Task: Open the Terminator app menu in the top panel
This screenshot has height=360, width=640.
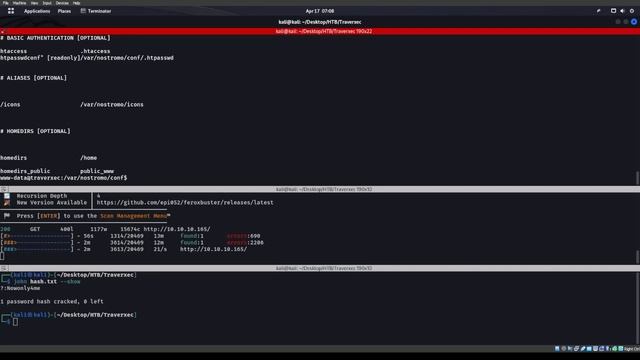Action: [96, 11]
